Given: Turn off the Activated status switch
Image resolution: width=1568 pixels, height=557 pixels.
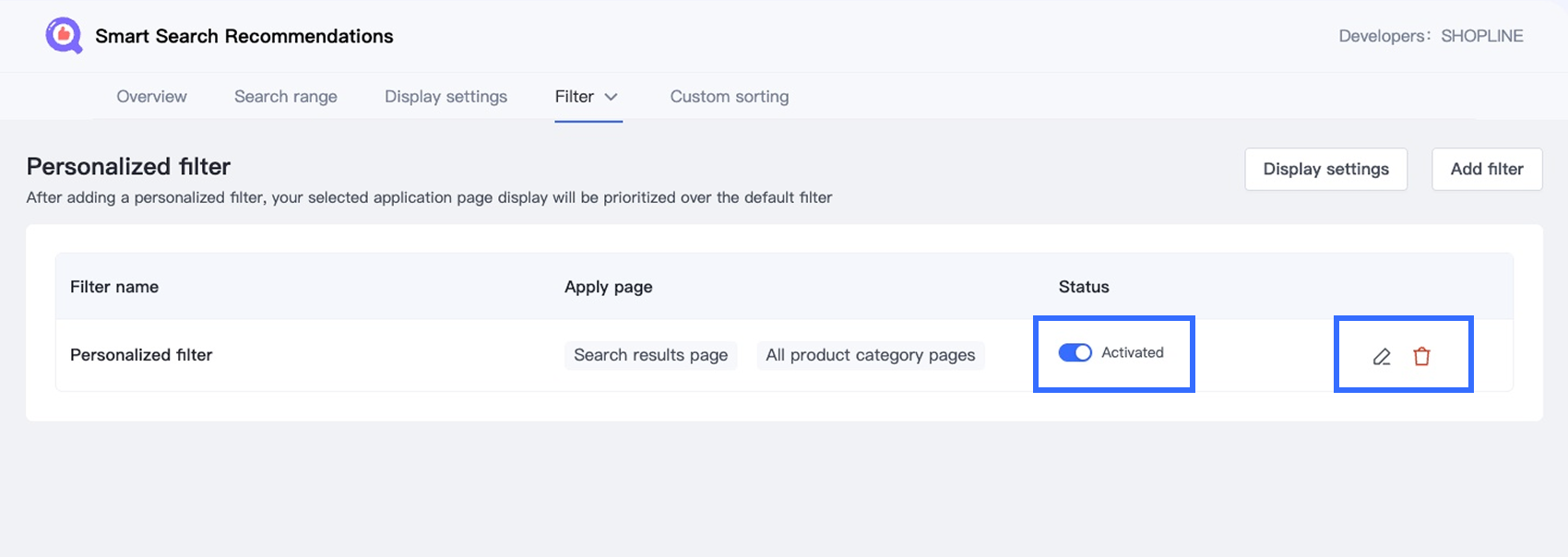Looking at the screenshot, I should (x=1075, y=353).
